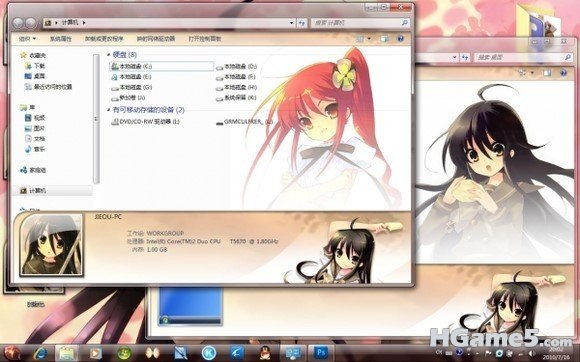This screenshot has width=580, height=362.
Task: Open local disk (F:) drive
Action: point(236,77)
